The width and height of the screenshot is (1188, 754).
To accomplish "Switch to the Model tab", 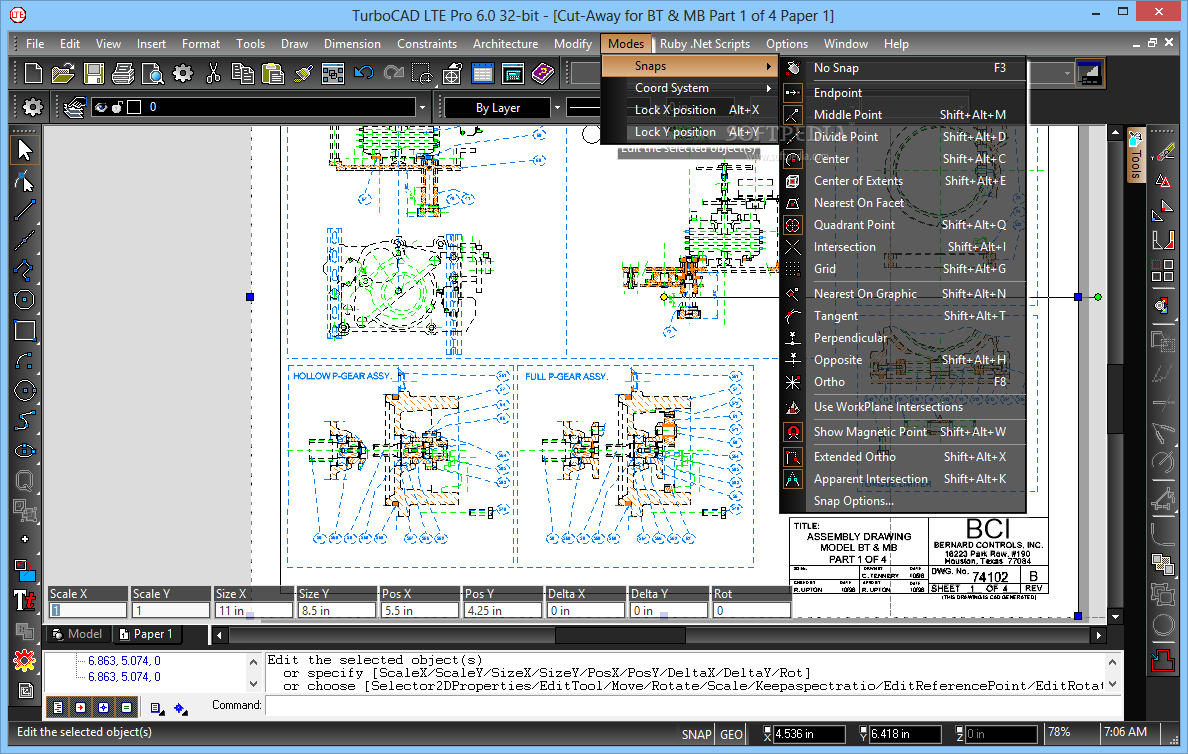I will tap(77, 634).
